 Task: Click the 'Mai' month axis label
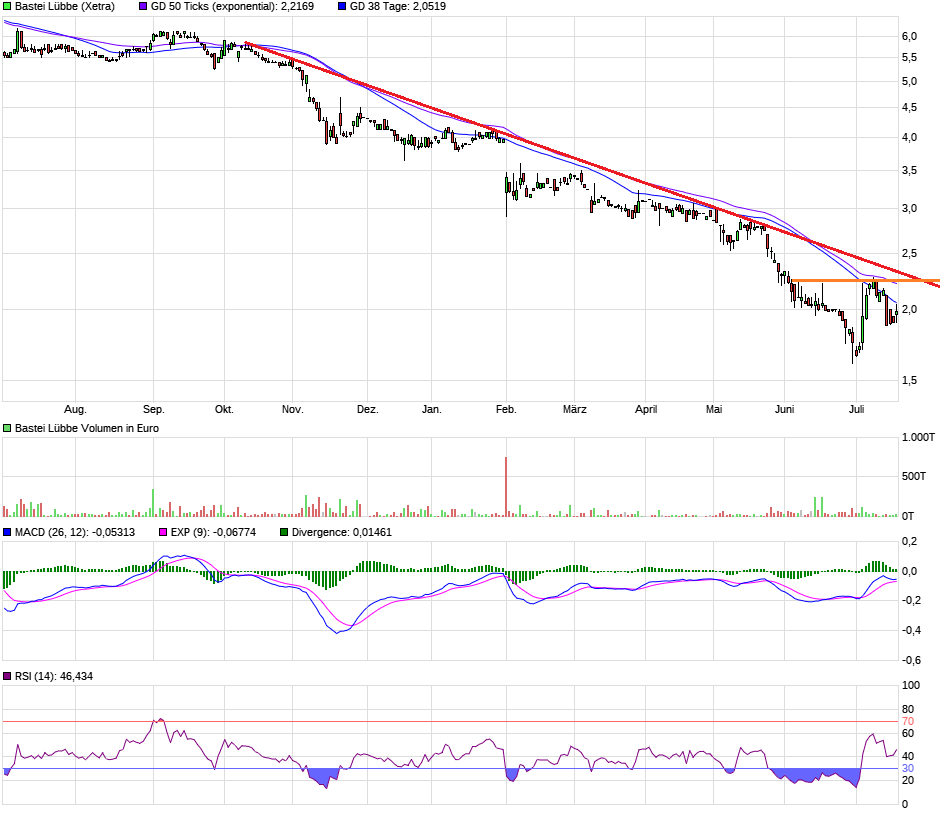click(714, 409)
